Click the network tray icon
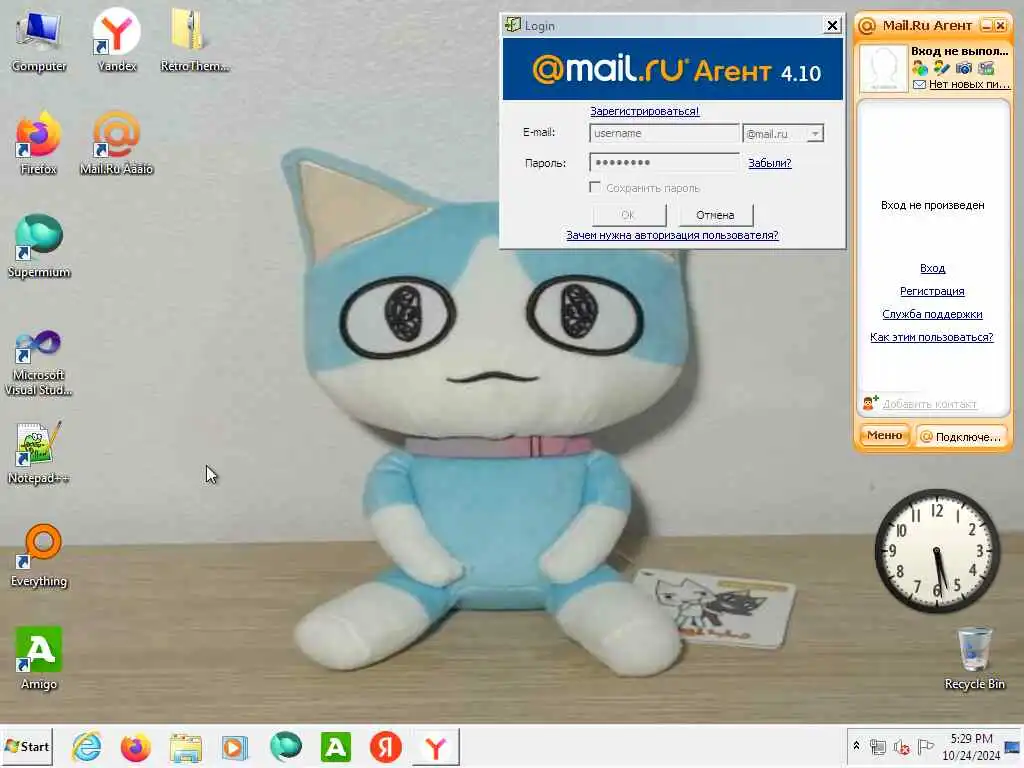The width and height of the screenshot is (1024, 768). point(878,746)
